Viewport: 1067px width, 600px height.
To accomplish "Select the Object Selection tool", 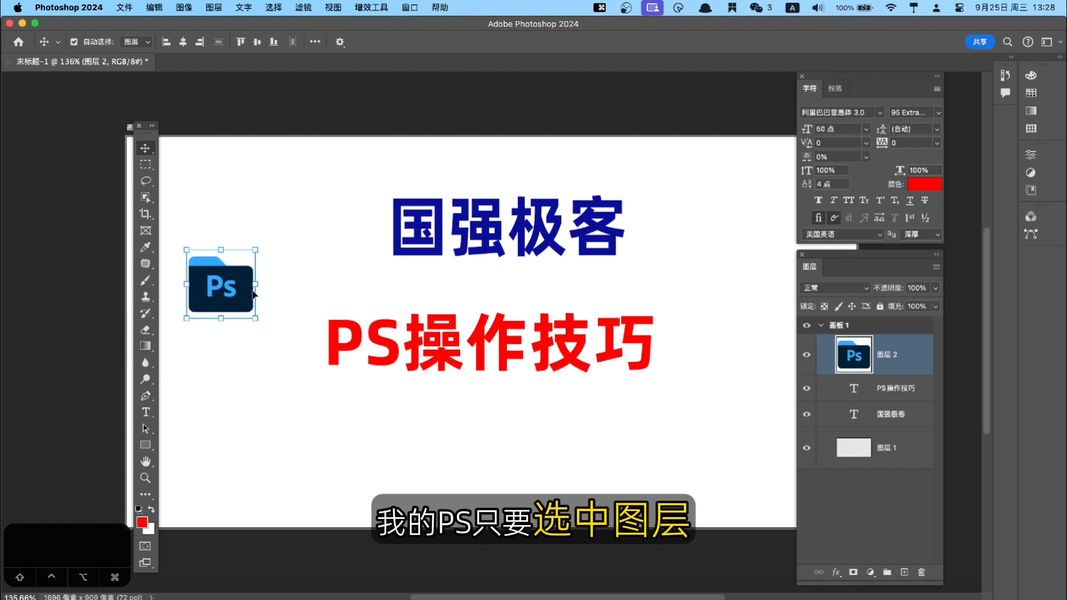I will point(145,197).
